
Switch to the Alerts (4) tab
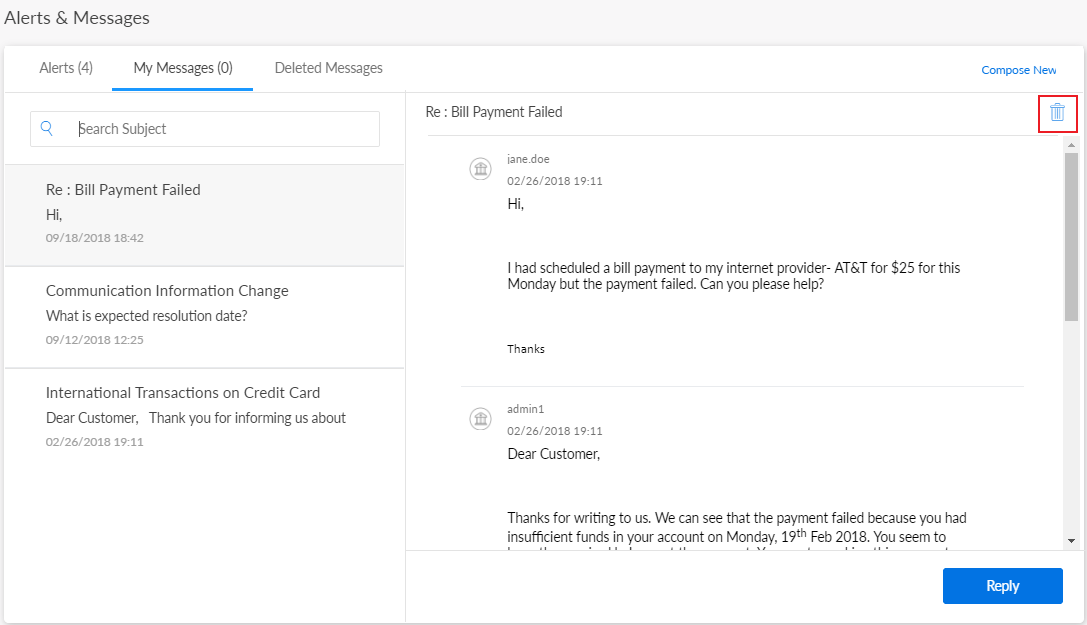(x=66, y=68)
